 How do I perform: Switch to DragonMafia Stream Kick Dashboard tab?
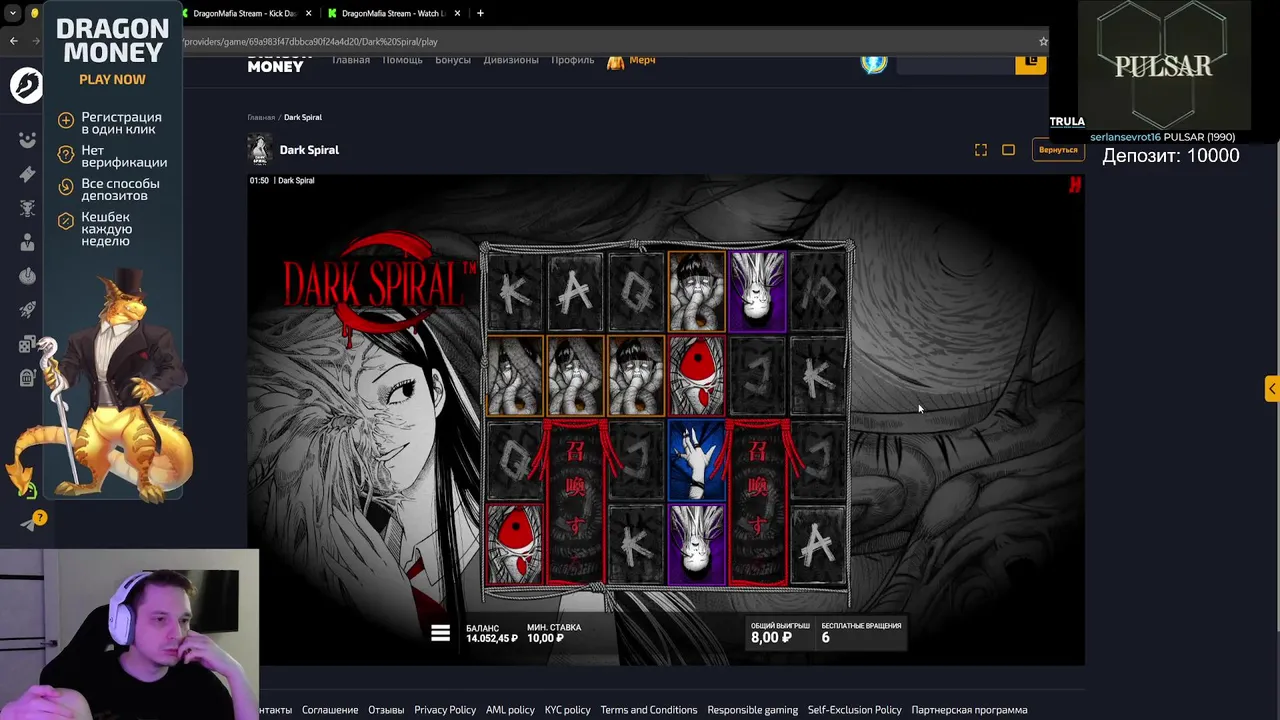click(x=245, y=13)
